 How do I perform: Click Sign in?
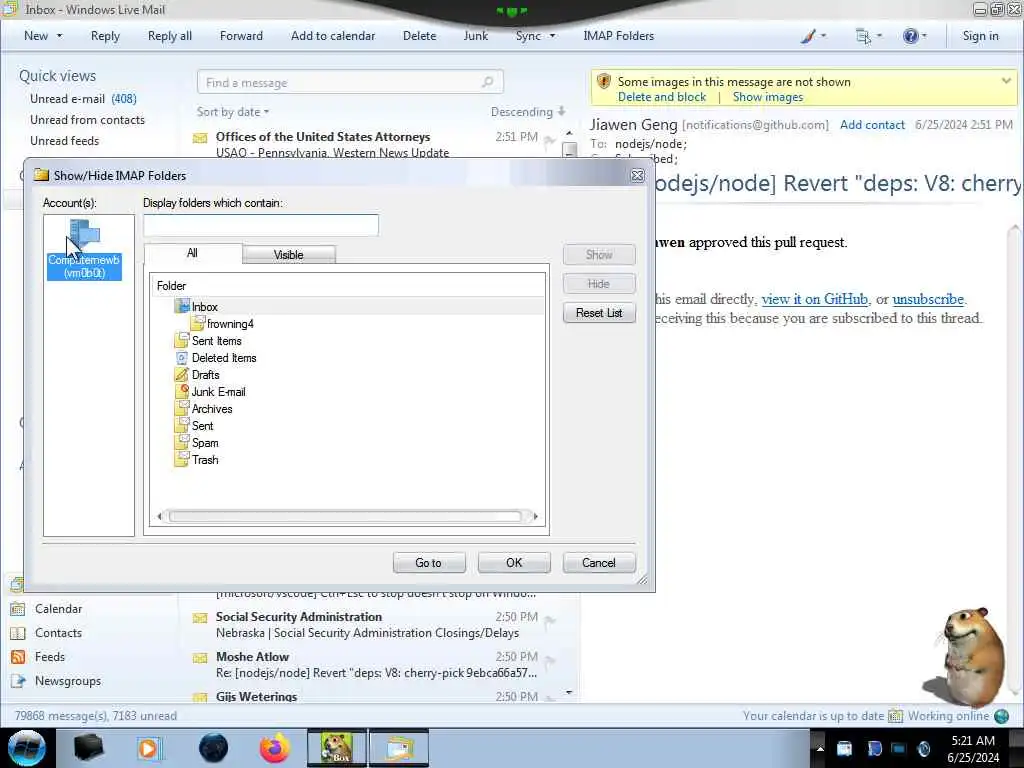(980, 36)
